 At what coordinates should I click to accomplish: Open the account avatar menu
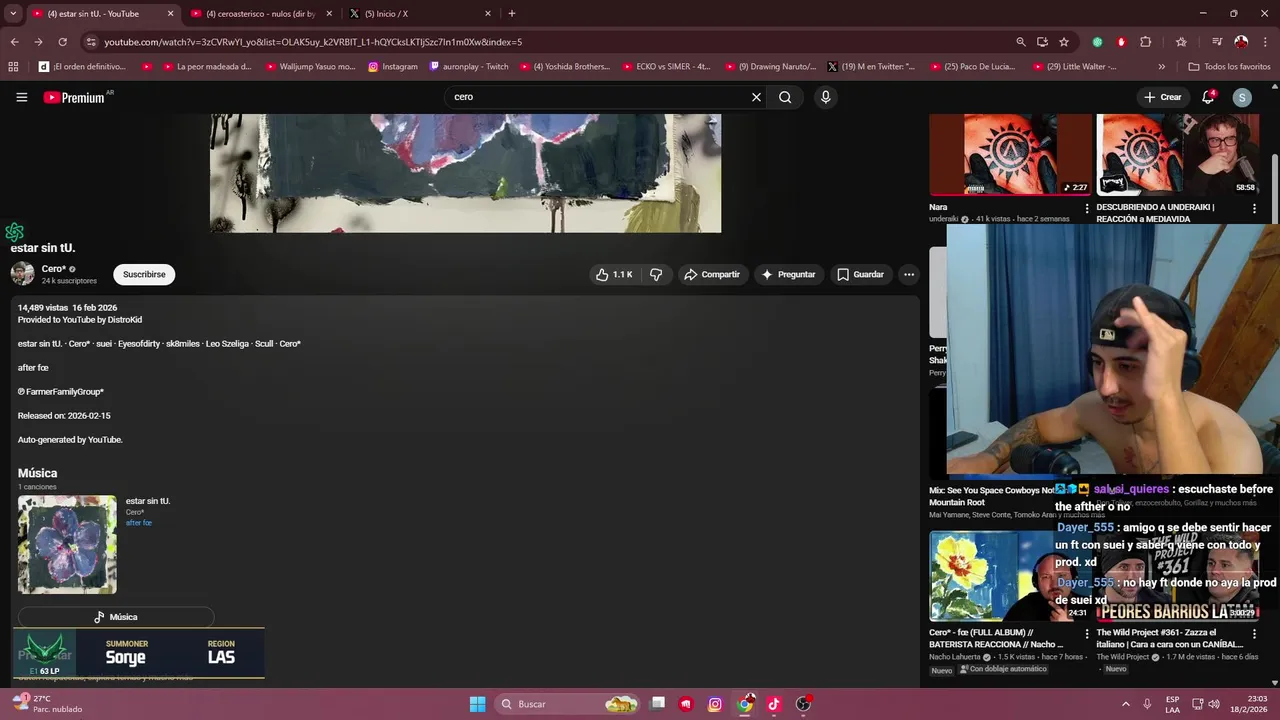pyautogui.click(x=1242, y=97)
